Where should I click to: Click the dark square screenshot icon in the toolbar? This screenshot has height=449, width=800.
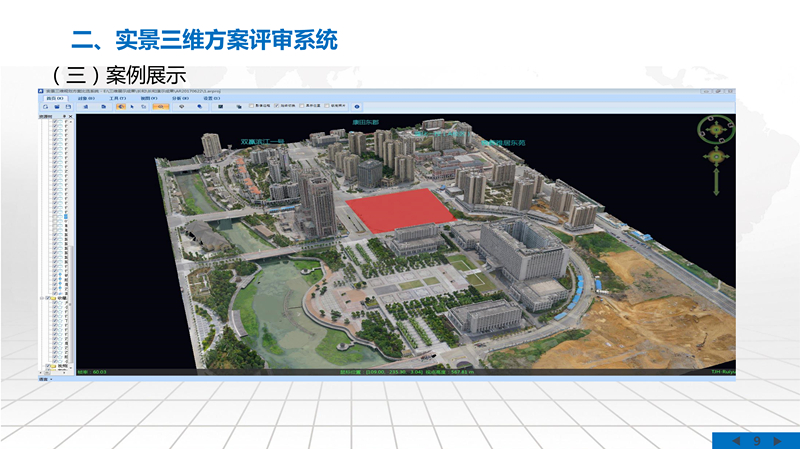(x=220, y=107)
